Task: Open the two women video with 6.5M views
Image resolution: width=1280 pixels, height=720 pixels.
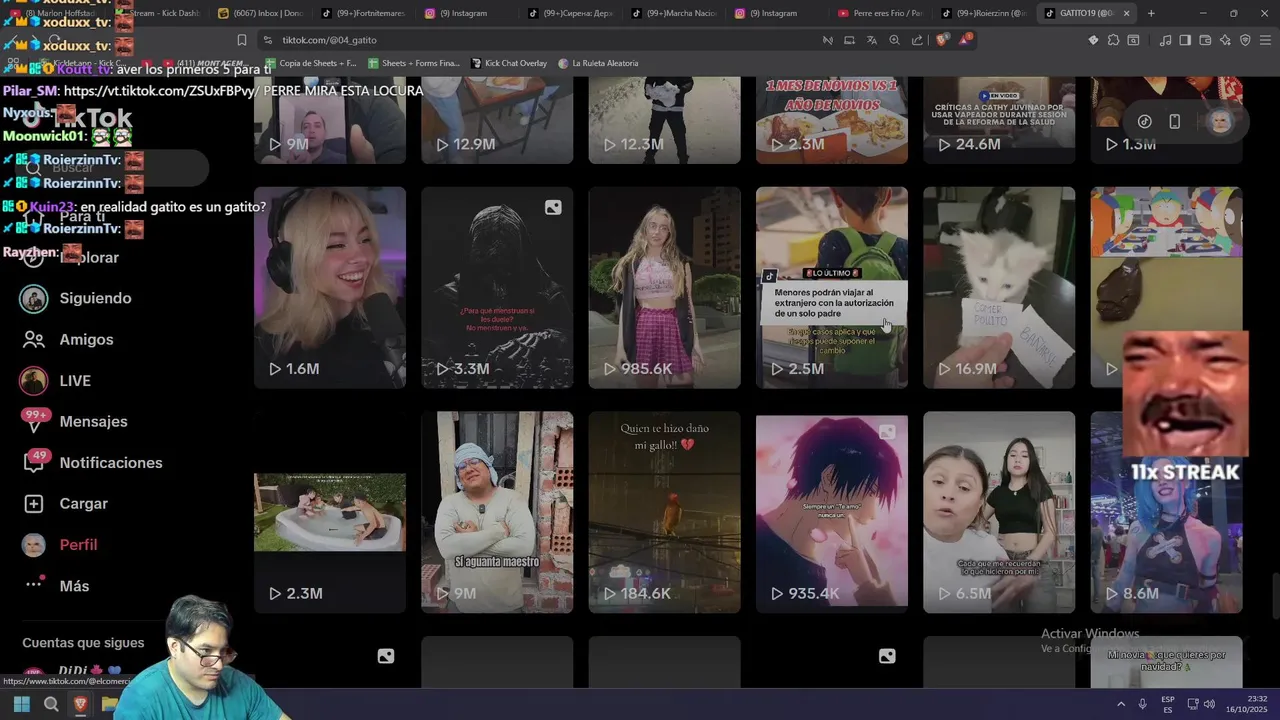Action: pyautogui.click(x=999, y=512)
